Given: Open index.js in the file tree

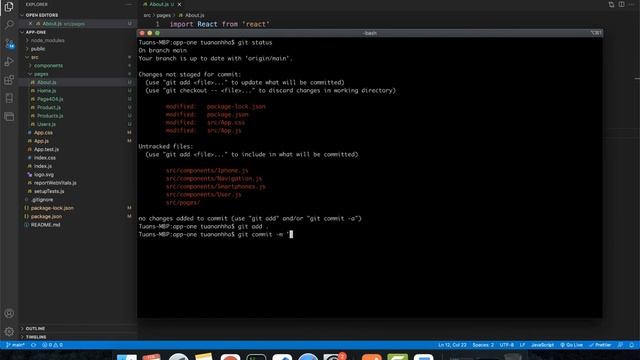Looking at the screenshot, I should click(x=43, y=166).
